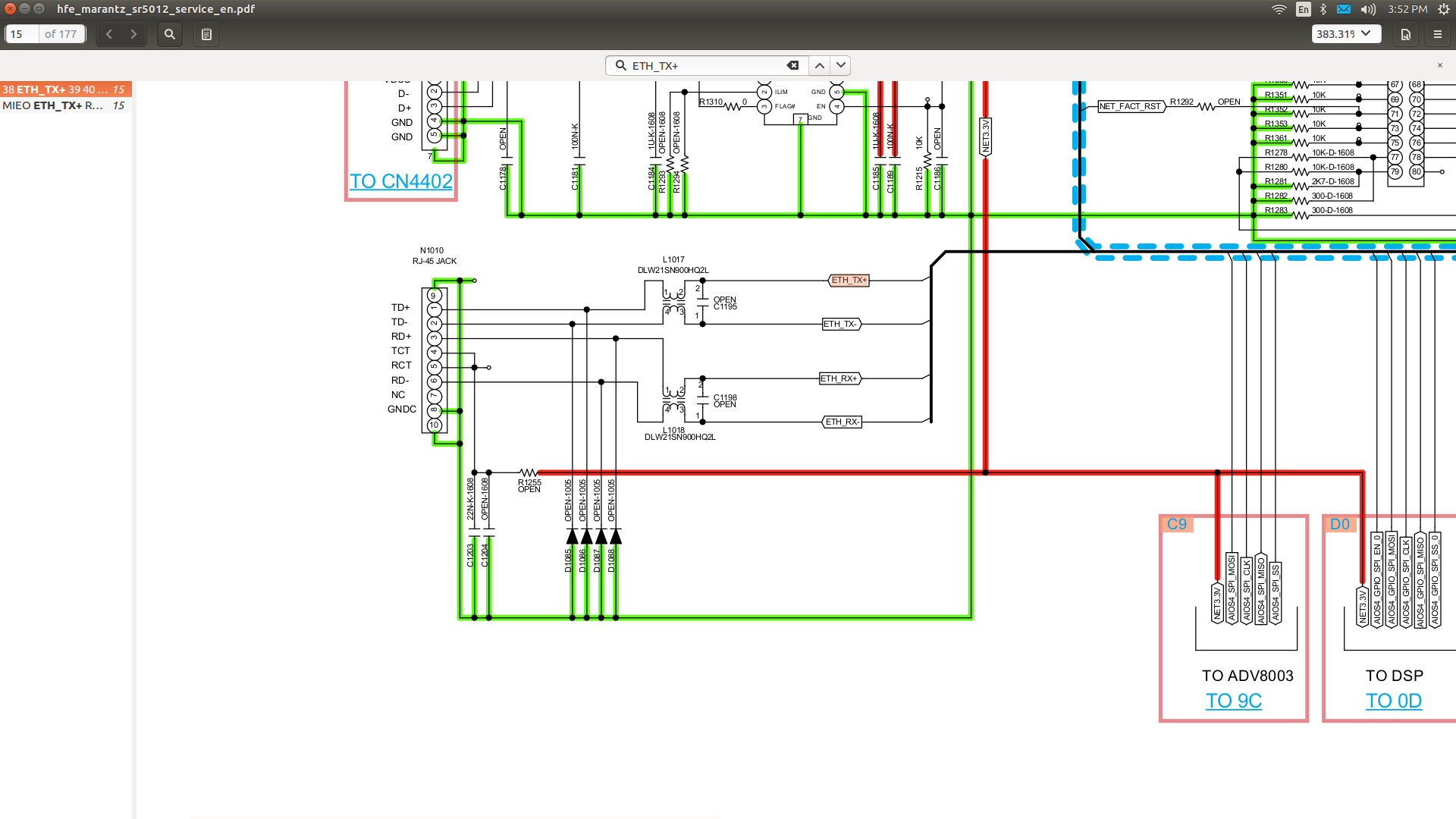Follow the 'TO 9C' link
The width and height of the screenshot is (1456, 819).
click(x=1233, y=701)
